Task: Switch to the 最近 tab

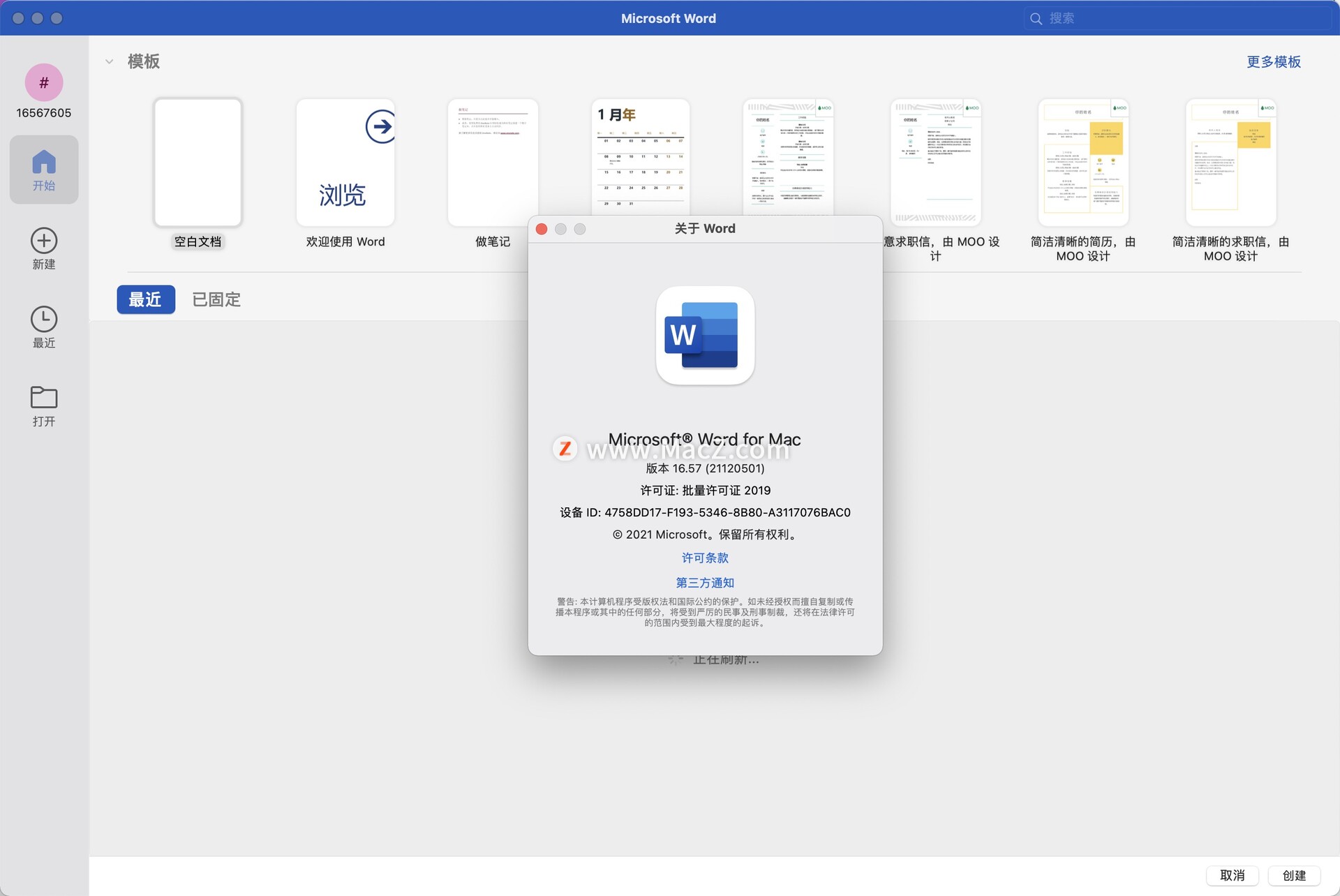Action: tap(146, 299)
